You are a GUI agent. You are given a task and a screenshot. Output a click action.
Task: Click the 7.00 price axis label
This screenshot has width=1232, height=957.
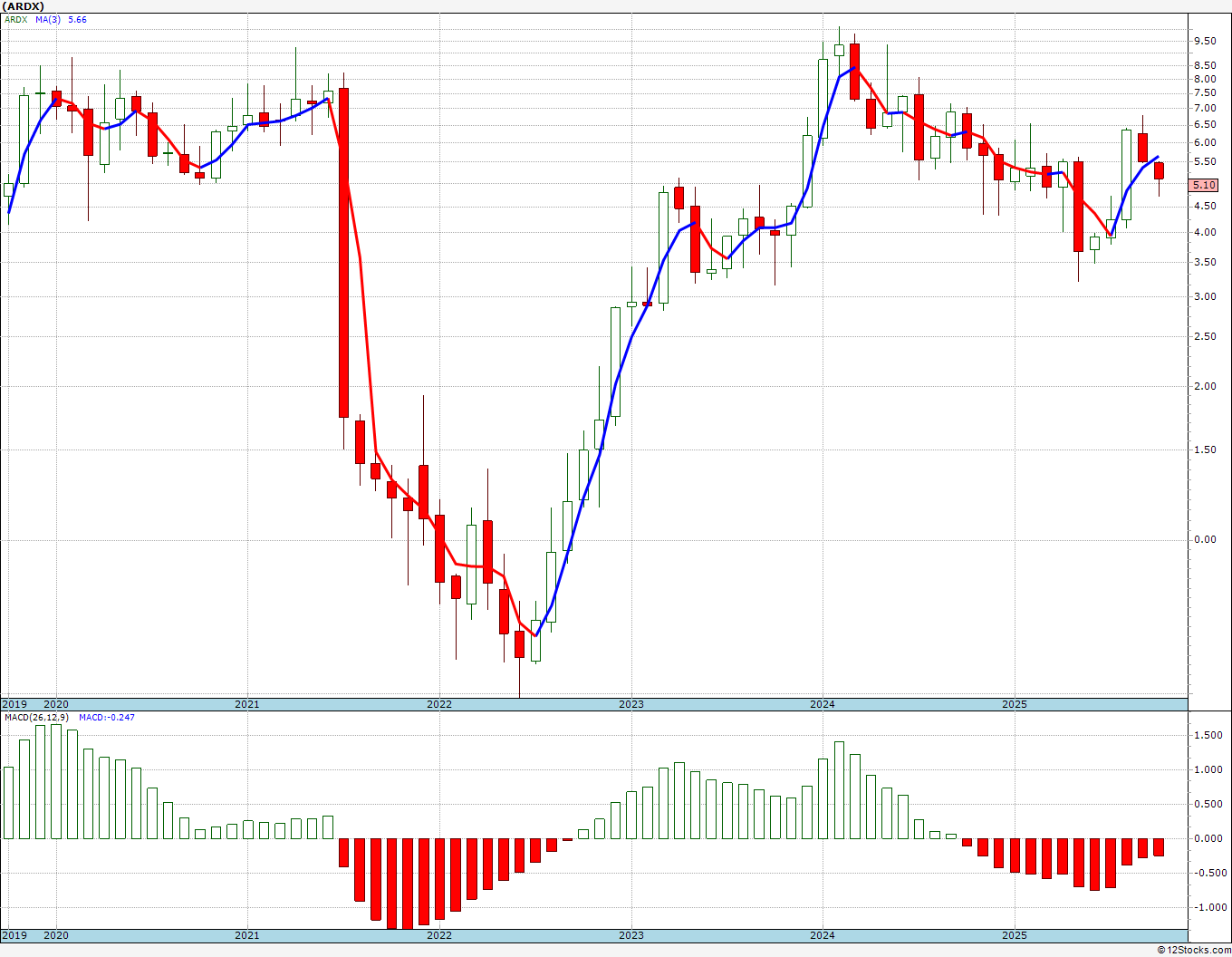tap(1205, 108)
